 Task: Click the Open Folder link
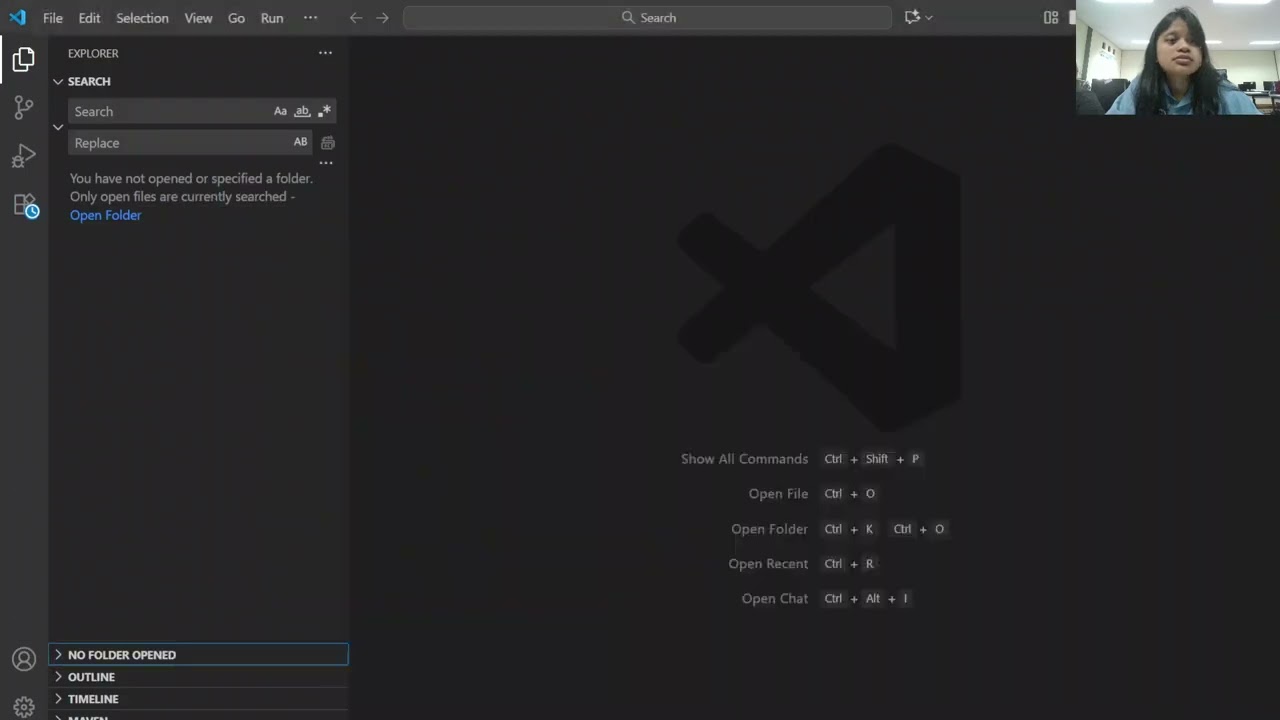pos(106,215)
